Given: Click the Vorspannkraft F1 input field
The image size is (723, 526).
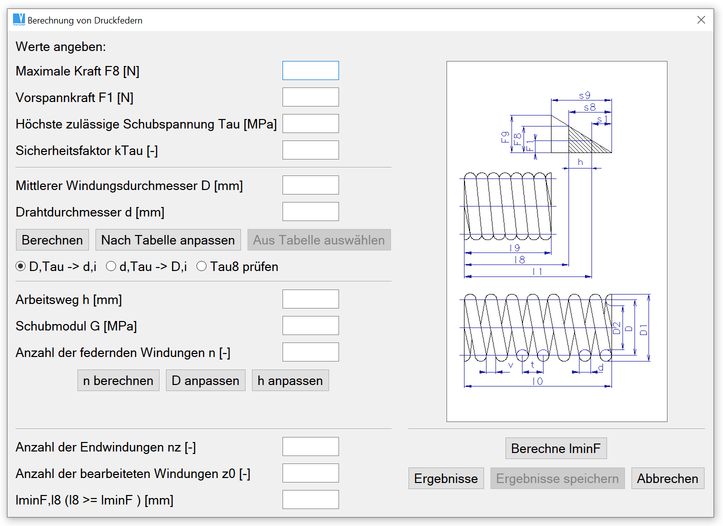Looking at the screenshot, I should (x=310, y=98).
